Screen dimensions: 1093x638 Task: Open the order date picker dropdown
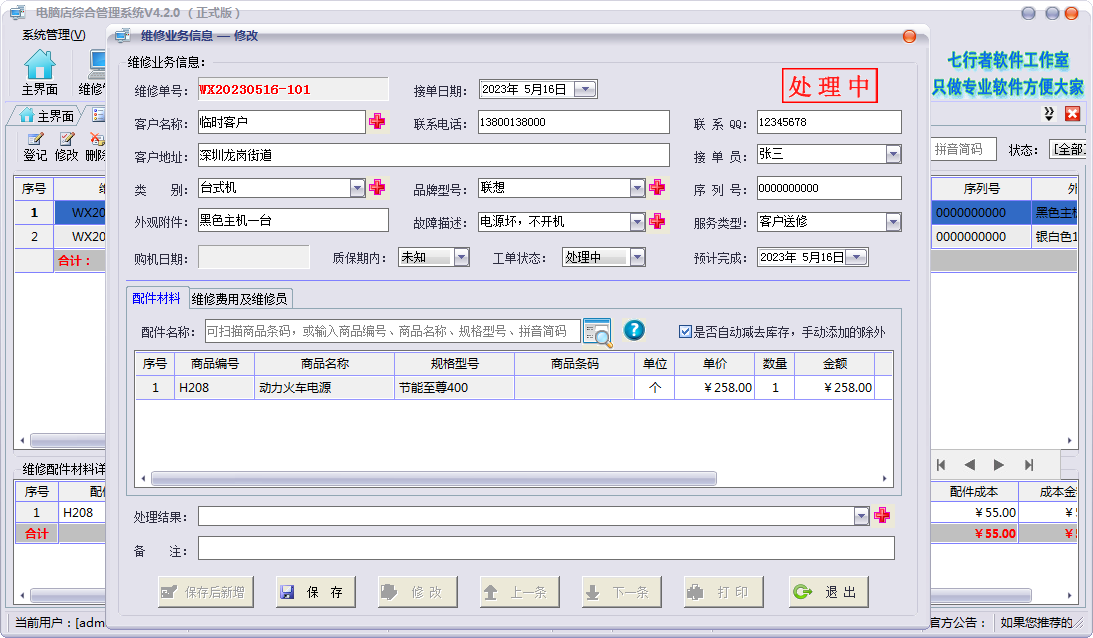tap(586, 89)
